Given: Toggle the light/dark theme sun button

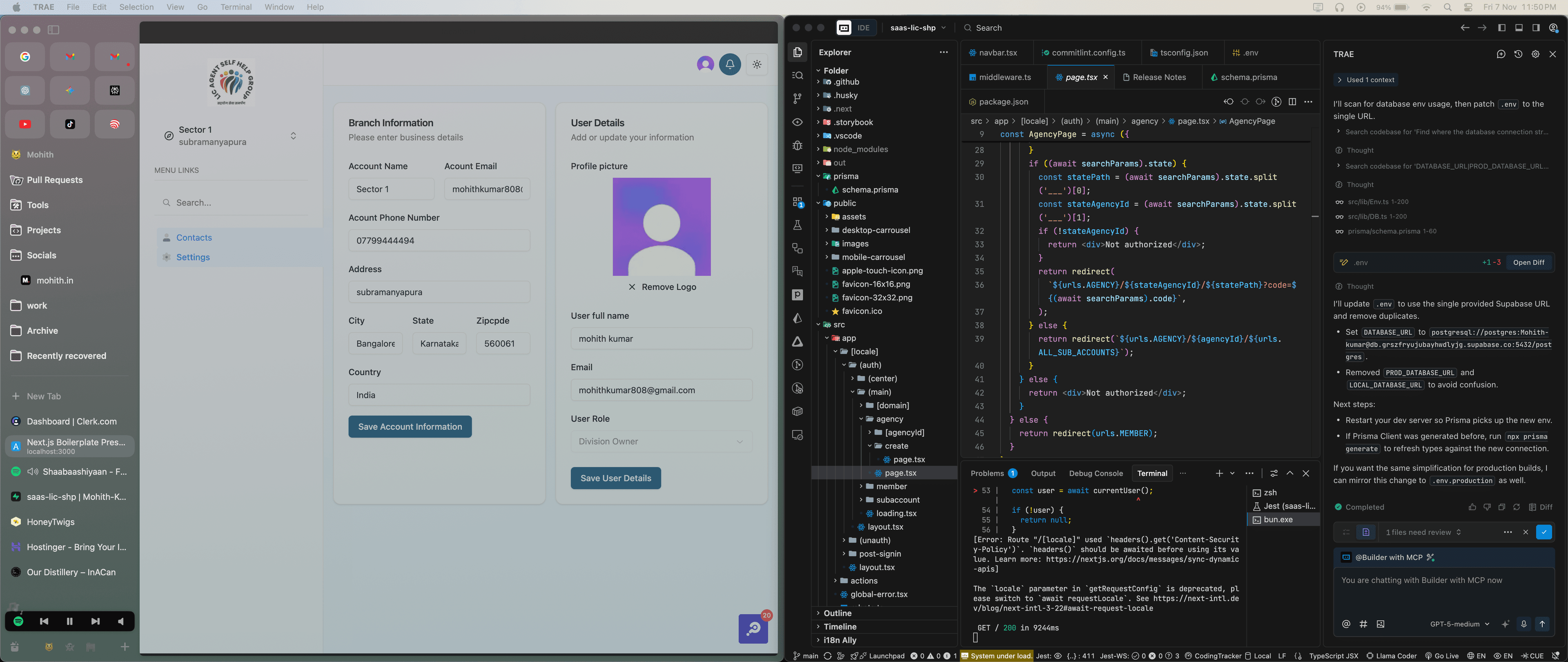Looking at the screenshot, I should click(x=757, y=64).
